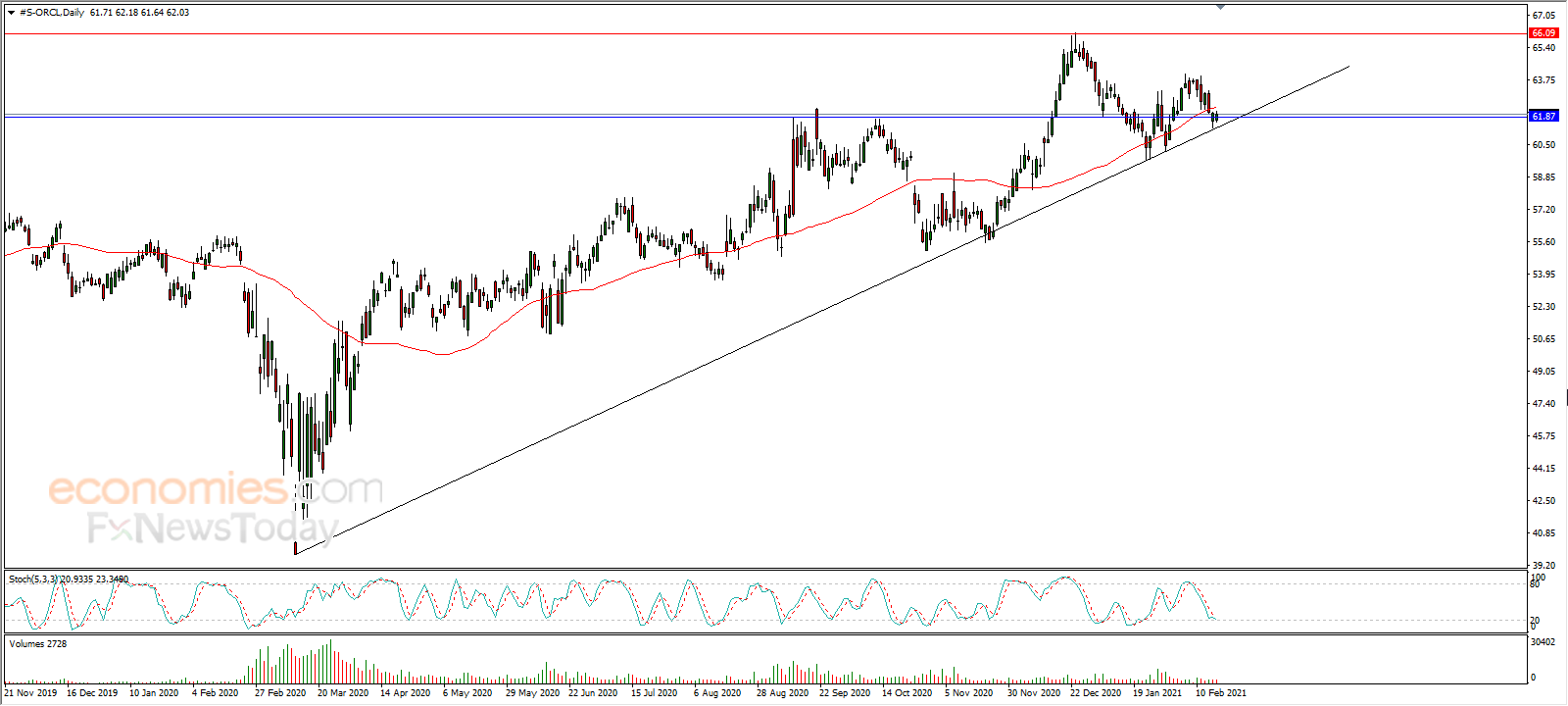Click the Volumes 2728 indicator label
Image resolution: width=1568 pixels, height=706 pixels.
pyautogui.click(x=38, y=644)
